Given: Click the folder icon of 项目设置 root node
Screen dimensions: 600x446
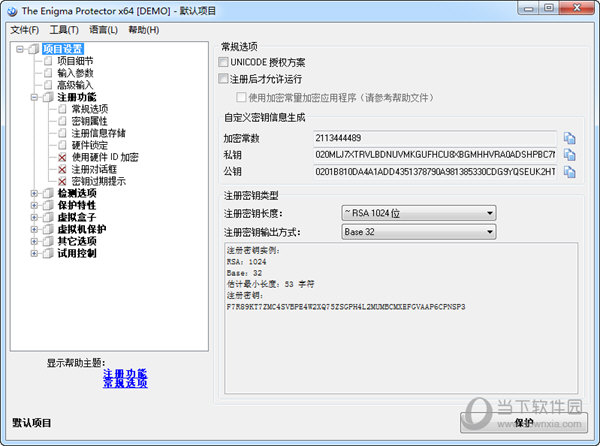Looking at the screenshot, I should coord(34,49).
